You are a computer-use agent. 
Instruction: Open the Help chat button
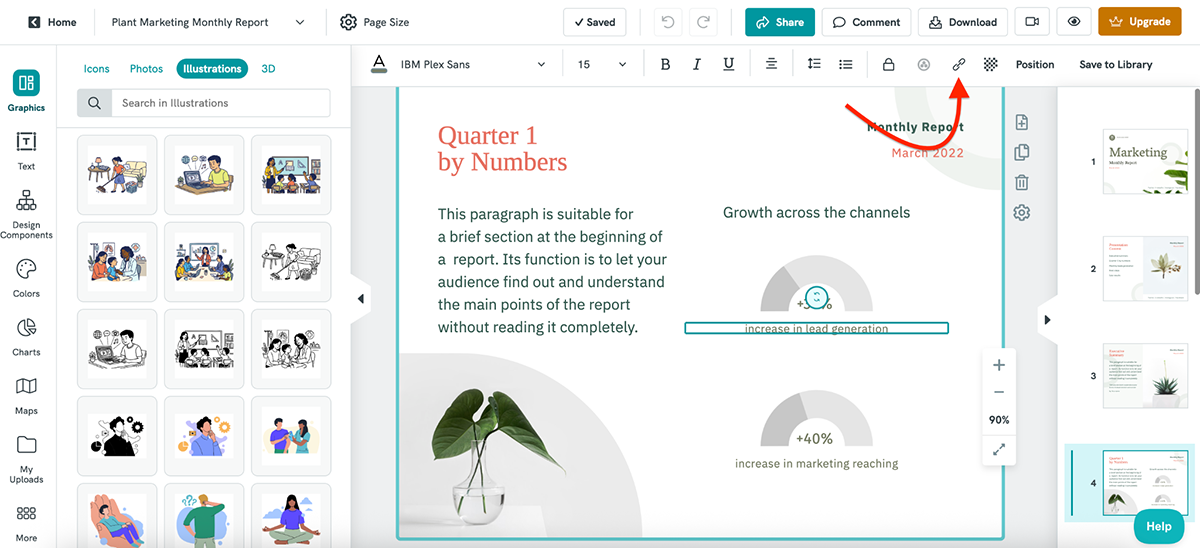click(x=1159, y=526)
